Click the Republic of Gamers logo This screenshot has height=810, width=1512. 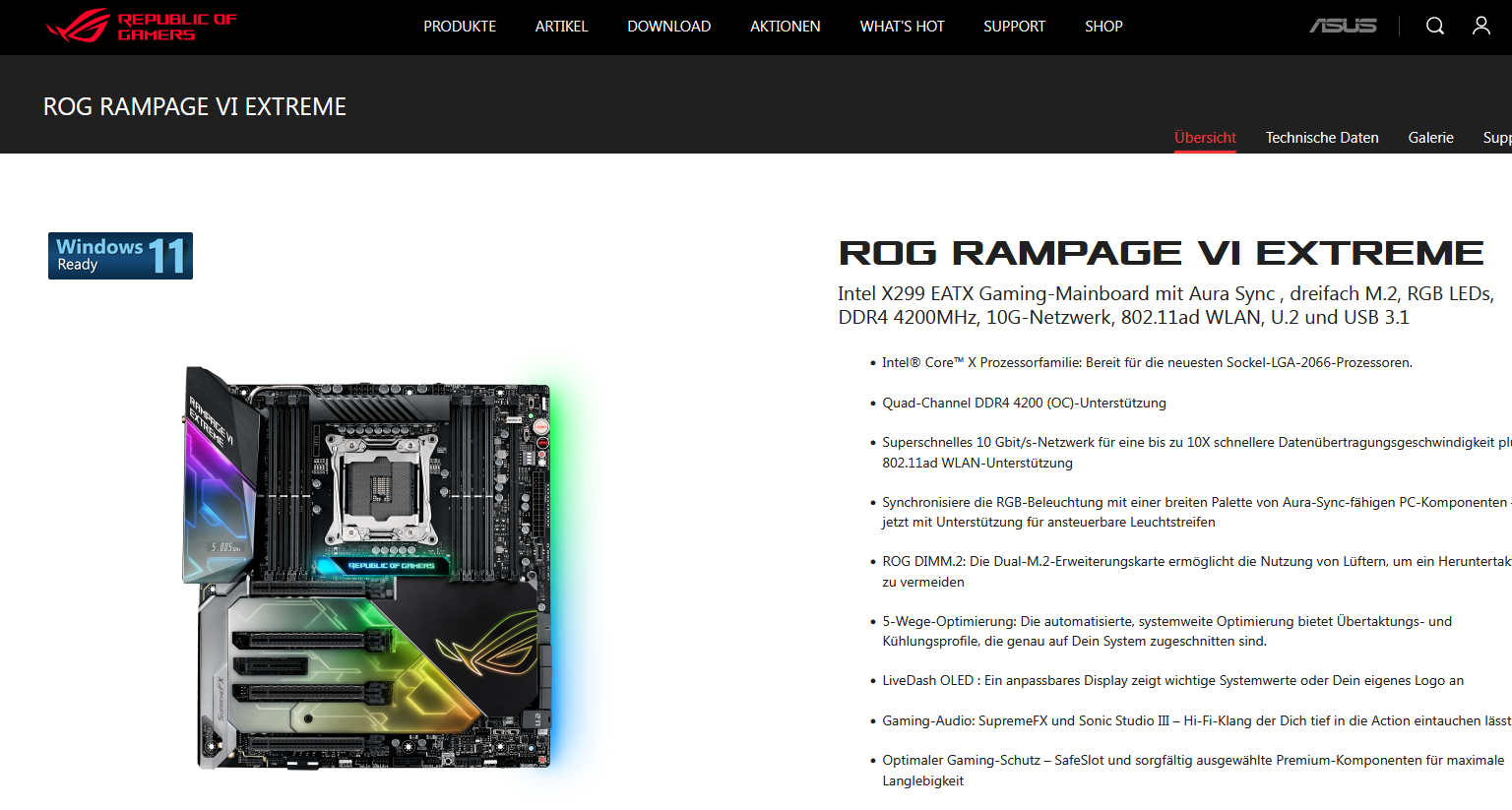click(x=142, y=27)
